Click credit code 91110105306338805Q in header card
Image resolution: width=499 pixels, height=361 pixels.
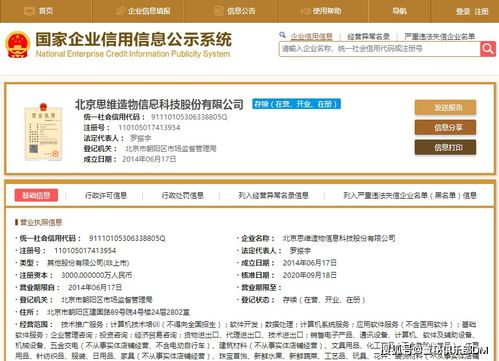tap(189, 117)
